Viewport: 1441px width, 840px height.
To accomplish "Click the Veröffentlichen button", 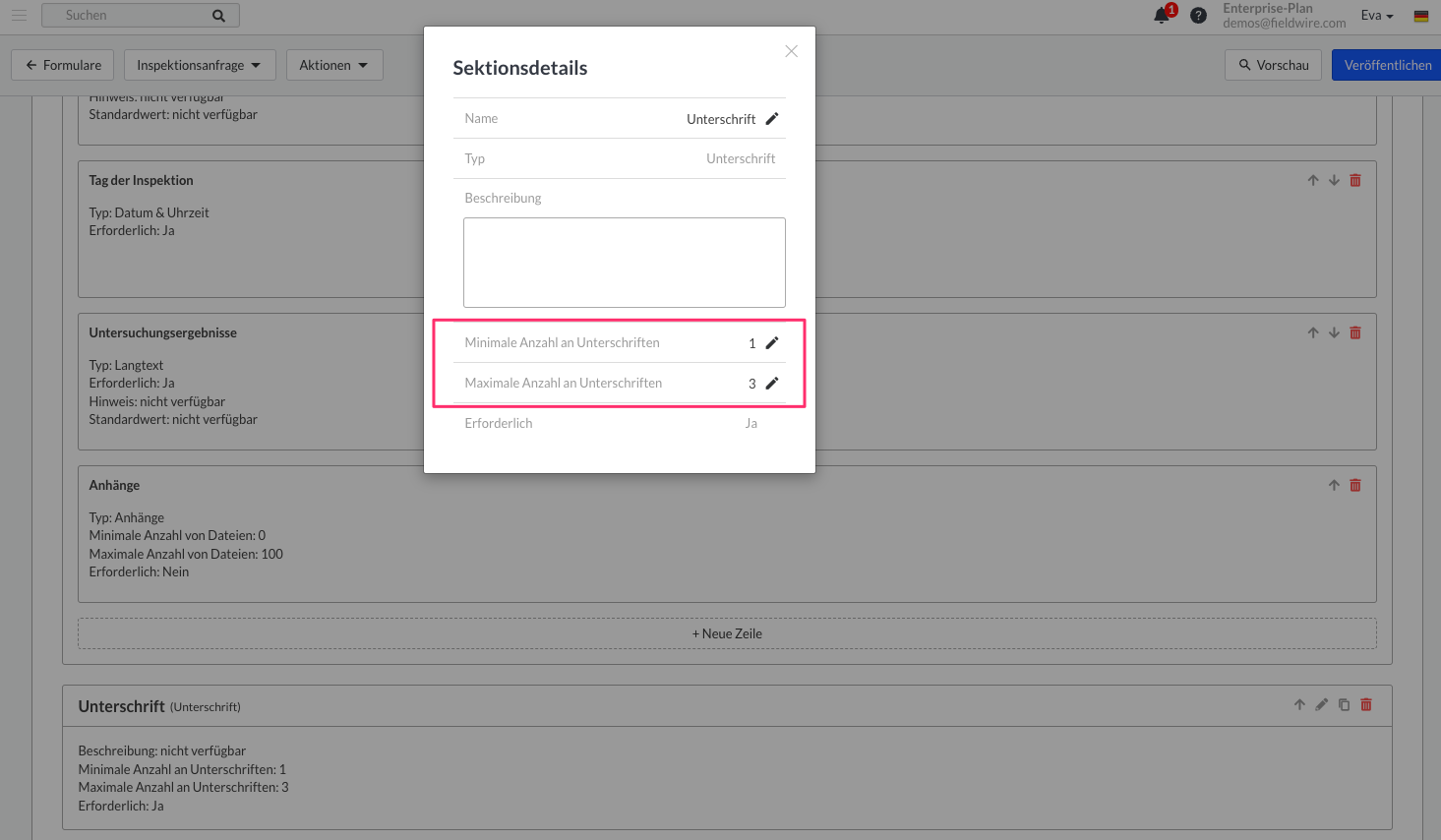I will [1387, 65].
